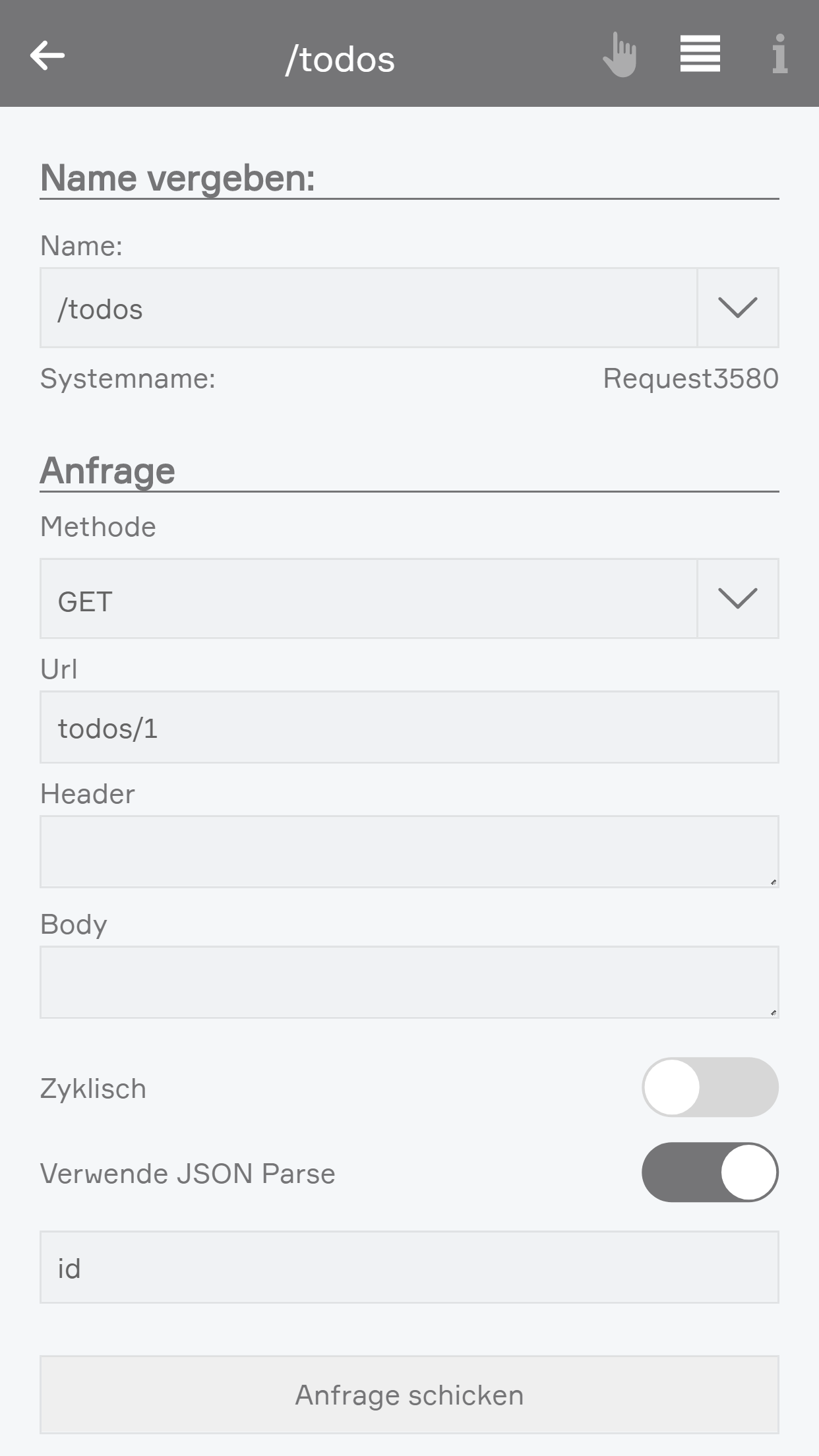
Task: Toggle the Zyklisch switch
Action: [x=710, y=1087]
